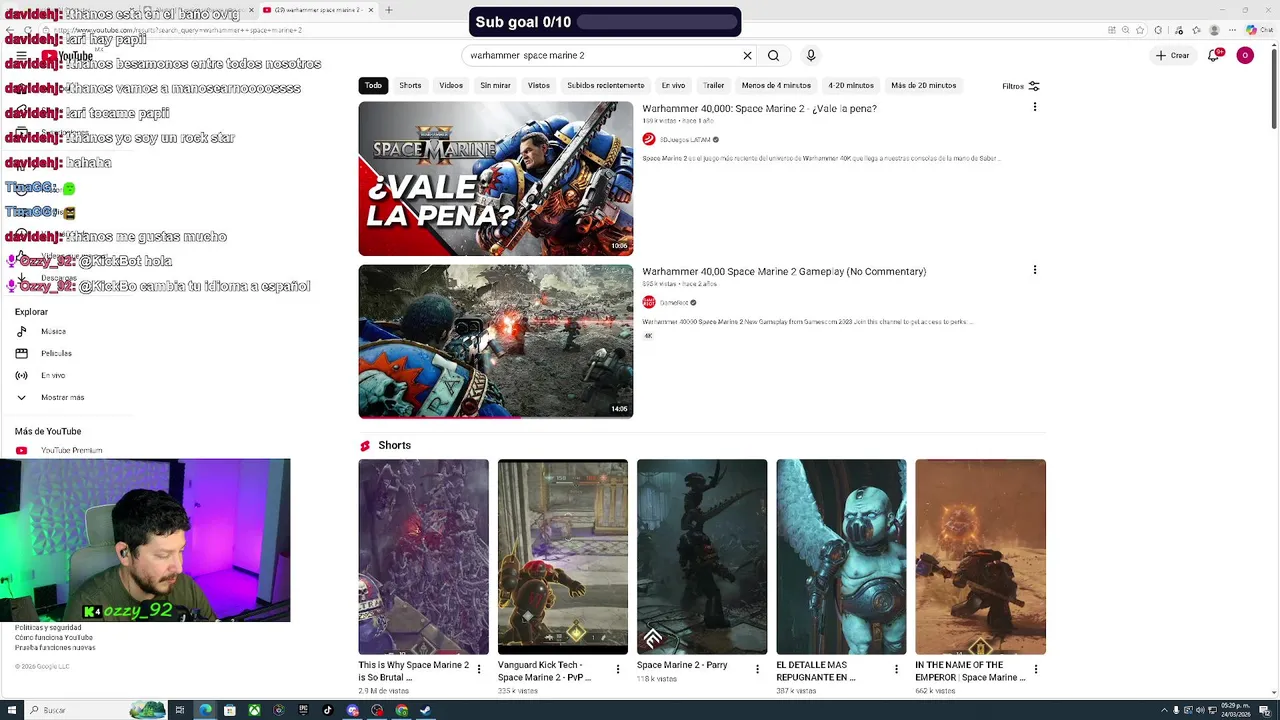Open Edge settings and more ellipsis
The height and width of the screenshot is (720, 1280).
pyautogui.click(x=1232, y=30)
